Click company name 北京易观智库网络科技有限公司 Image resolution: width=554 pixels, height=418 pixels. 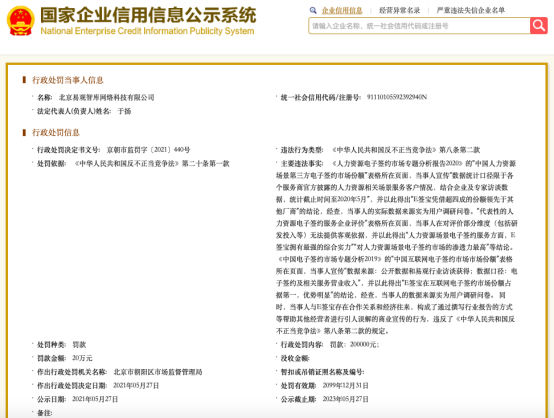coord(106,98)
